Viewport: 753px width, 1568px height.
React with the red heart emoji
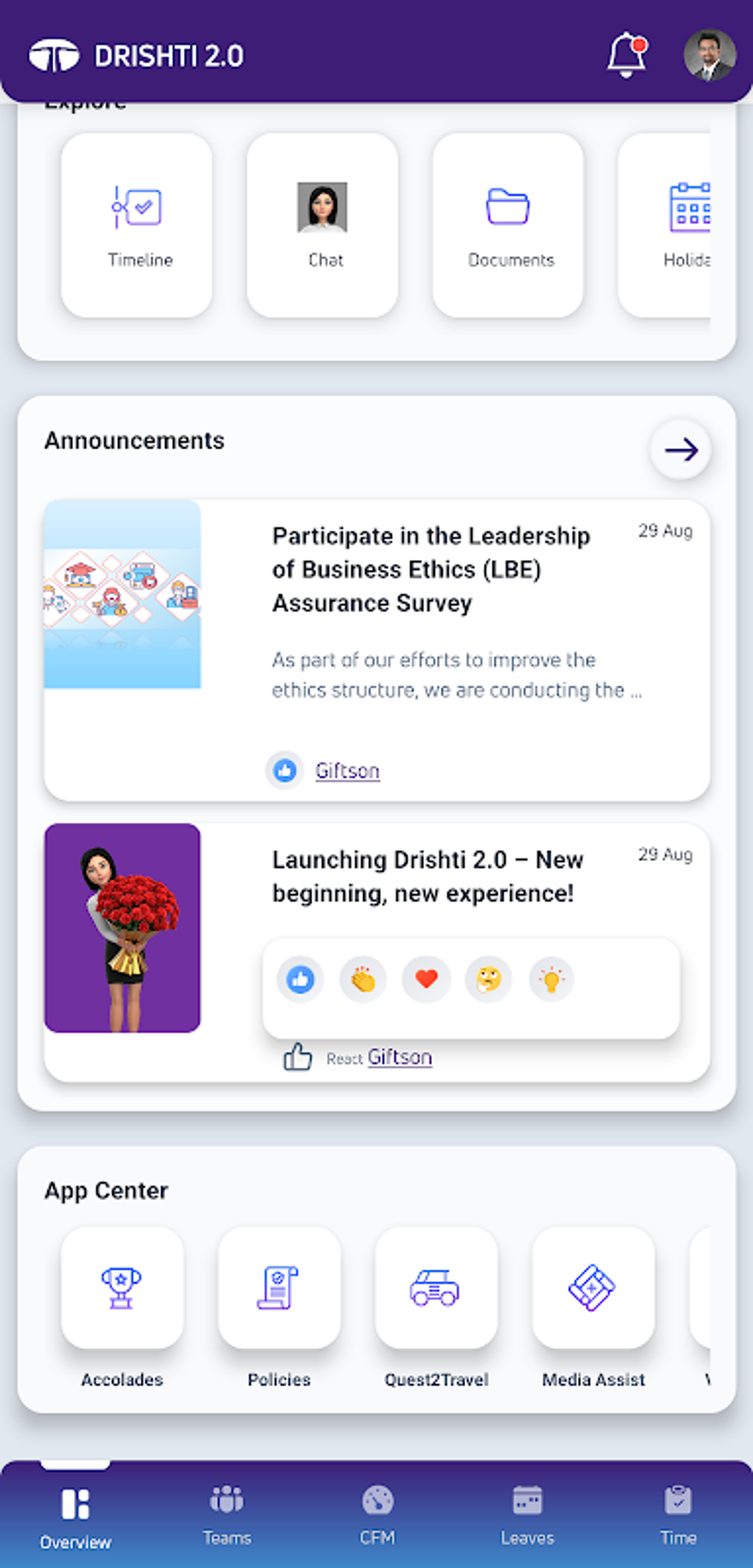426,980
